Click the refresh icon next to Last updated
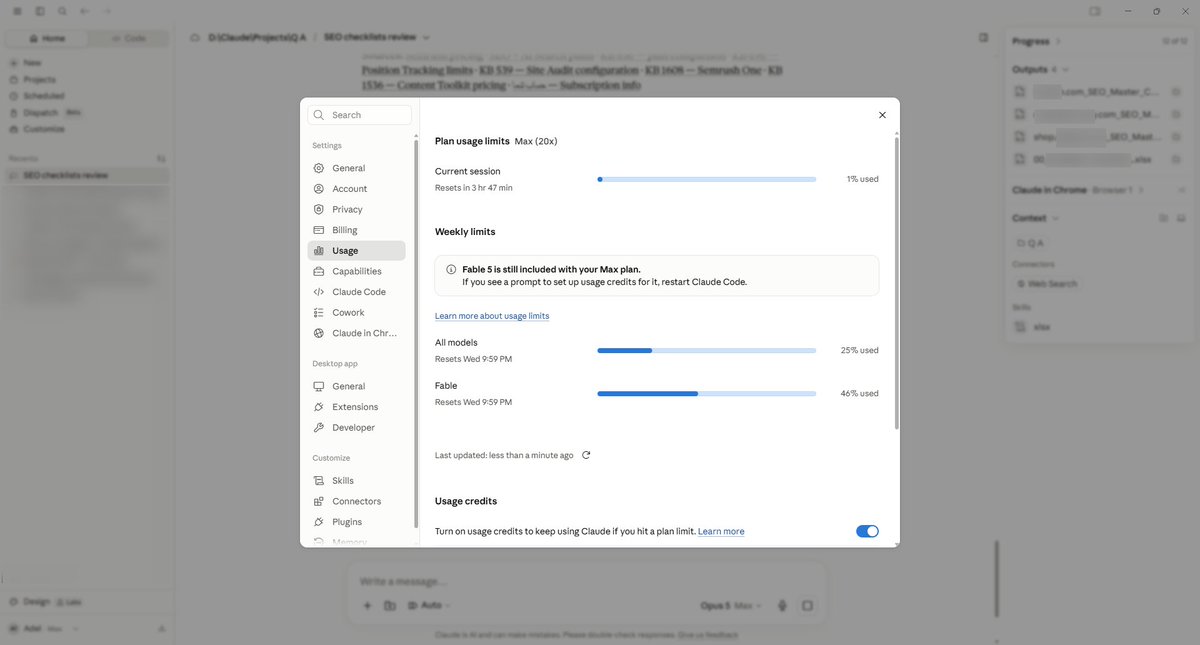The width and height of the screenshot is (1200, 645). [586, 455]
